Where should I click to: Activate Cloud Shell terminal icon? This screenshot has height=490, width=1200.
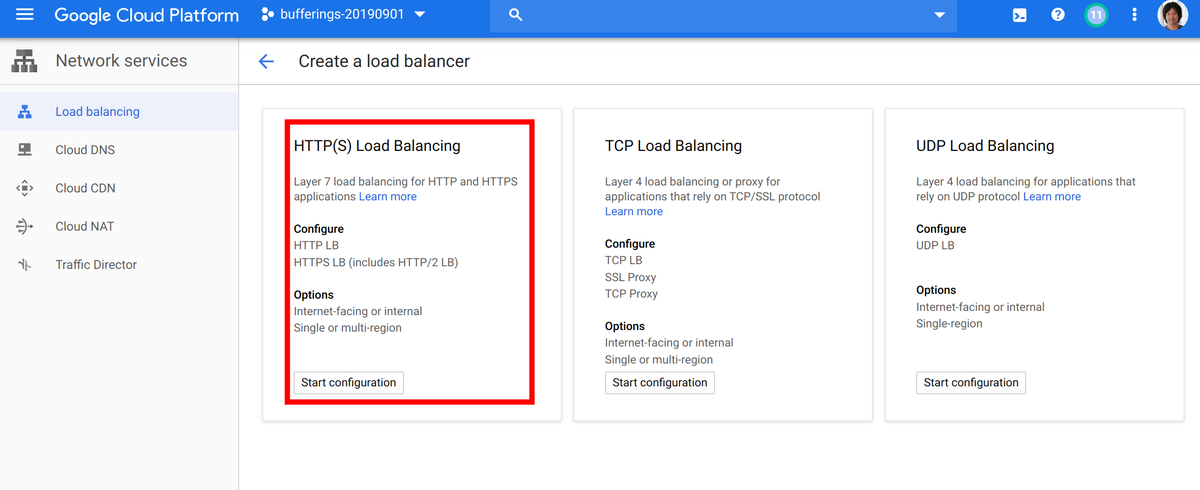[x=1019, y=15]
